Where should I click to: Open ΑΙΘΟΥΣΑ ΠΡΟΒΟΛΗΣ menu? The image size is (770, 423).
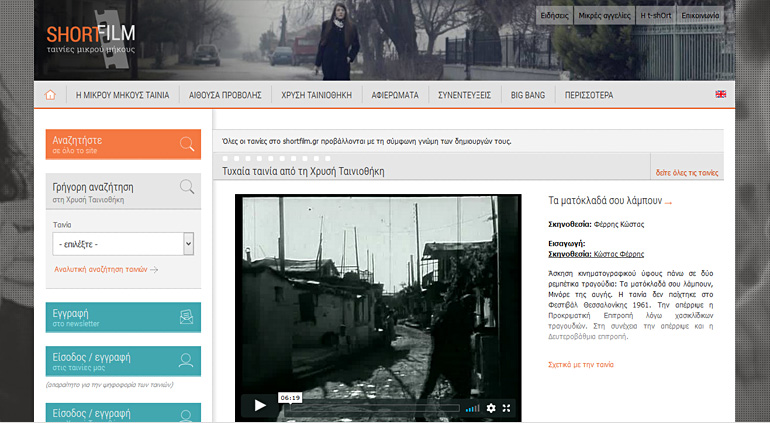point(225,95)
